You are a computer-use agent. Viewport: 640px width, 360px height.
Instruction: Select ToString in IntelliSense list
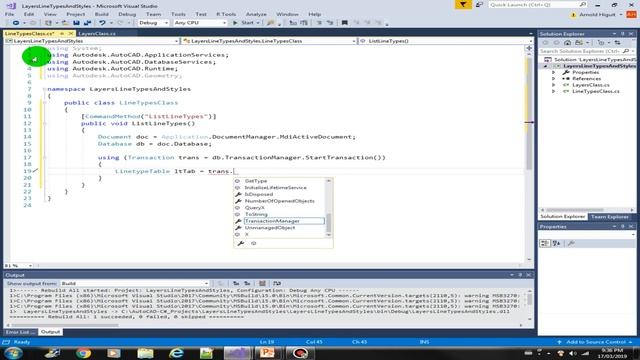(256, 214)
